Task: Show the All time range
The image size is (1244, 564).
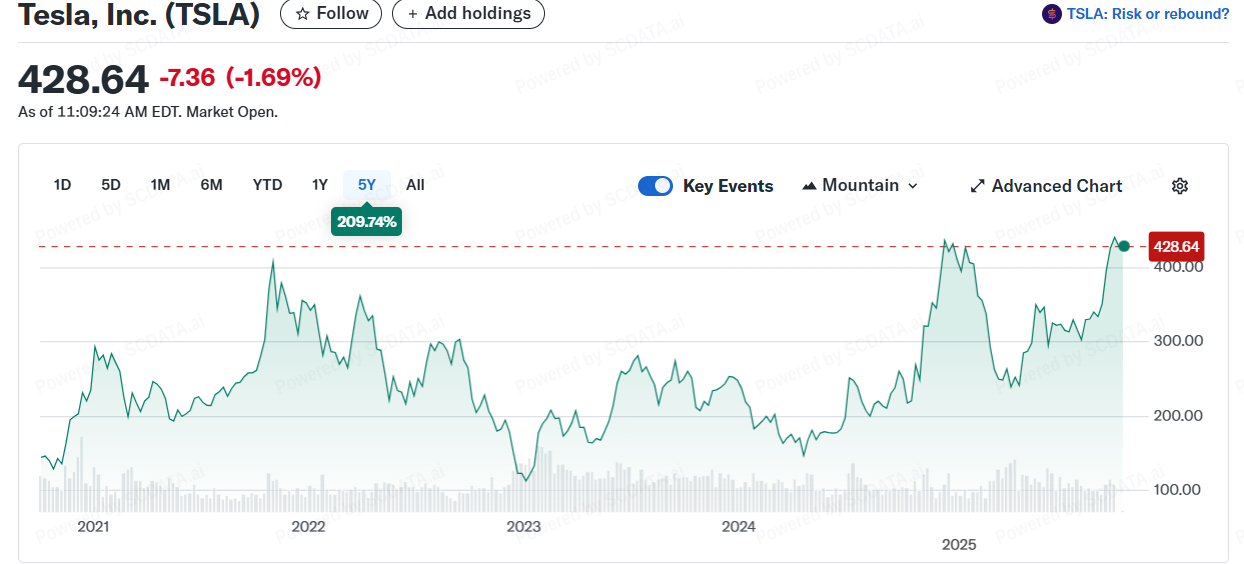Action: [415, 185]
